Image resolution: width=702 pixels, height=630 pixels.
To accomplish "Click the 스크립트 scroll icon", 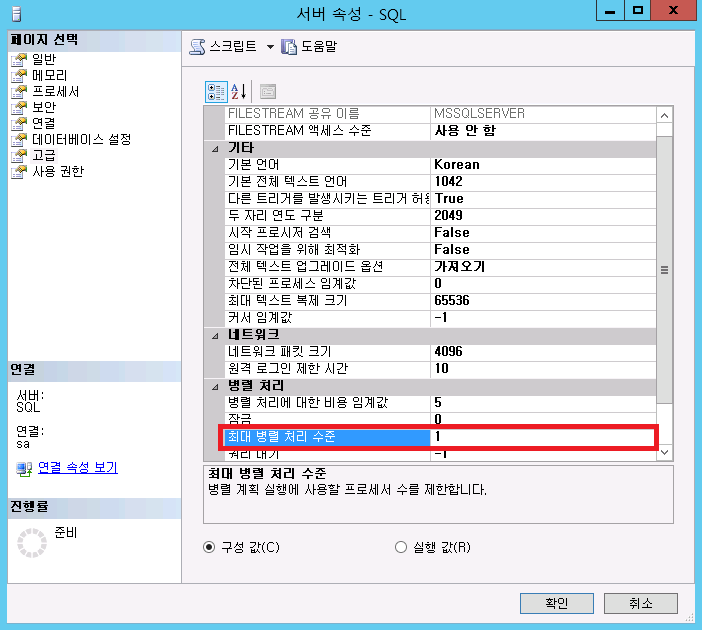I will (197, 47).
